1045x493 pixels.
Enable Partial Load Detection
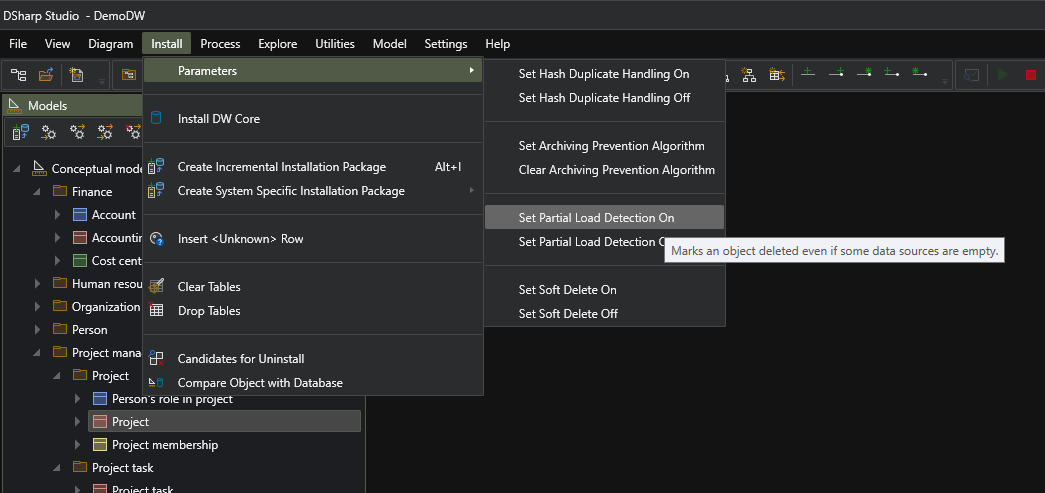point(596,218)
